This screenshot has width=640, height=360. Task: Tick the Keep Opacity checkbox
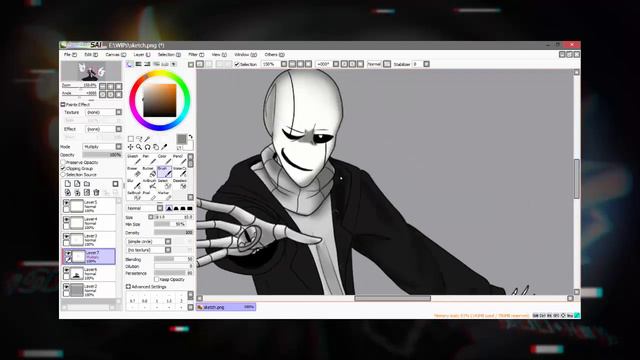pyautogui.click(x=157, y=280)
